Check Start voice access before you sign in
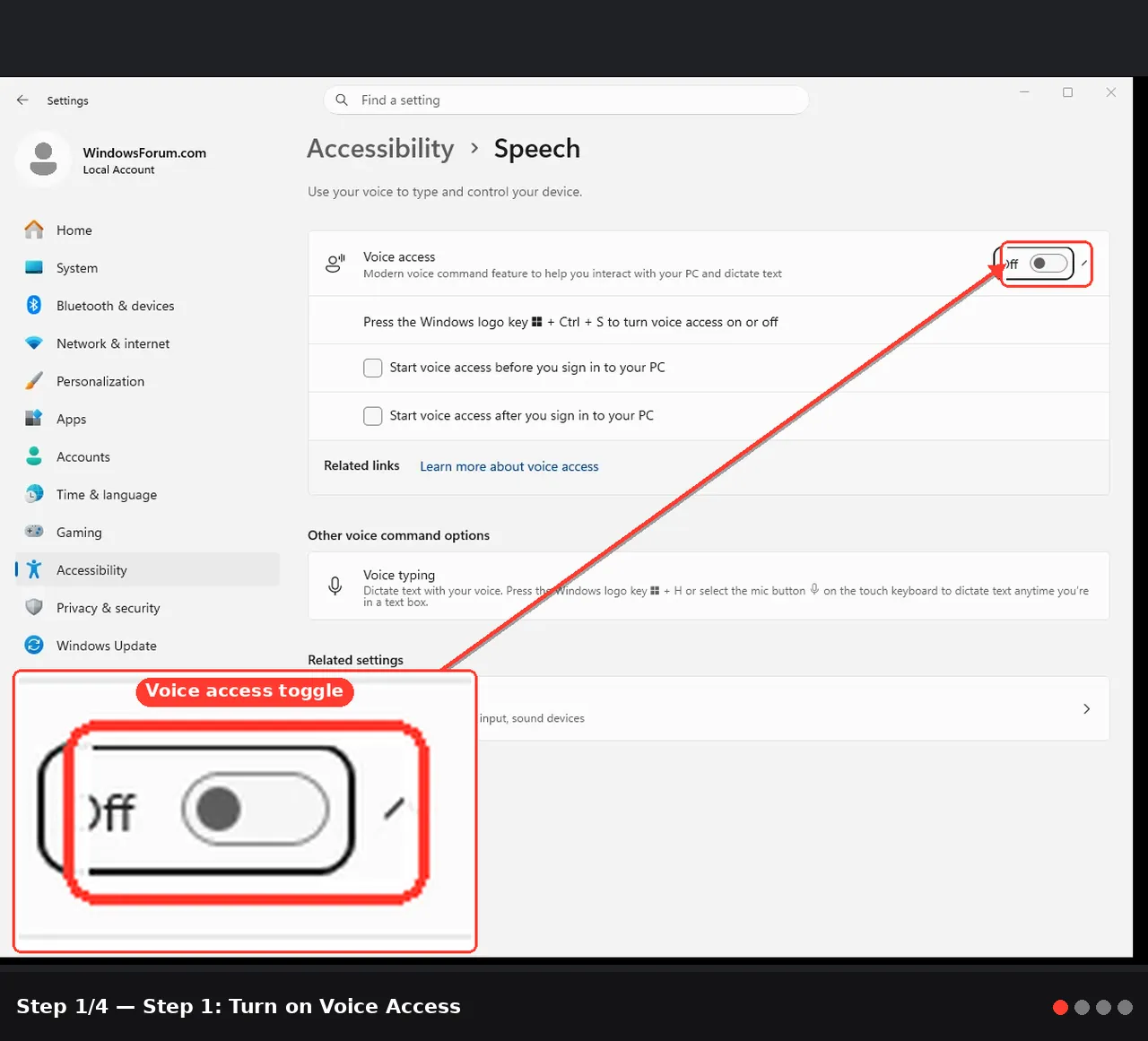The image size is (1148, 1041). coord(373,368)
